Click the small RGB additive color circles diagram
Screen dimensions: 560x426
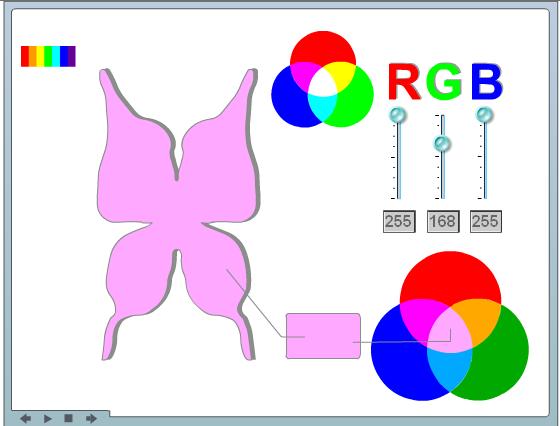pyautogui.click(x=322, y=79)
